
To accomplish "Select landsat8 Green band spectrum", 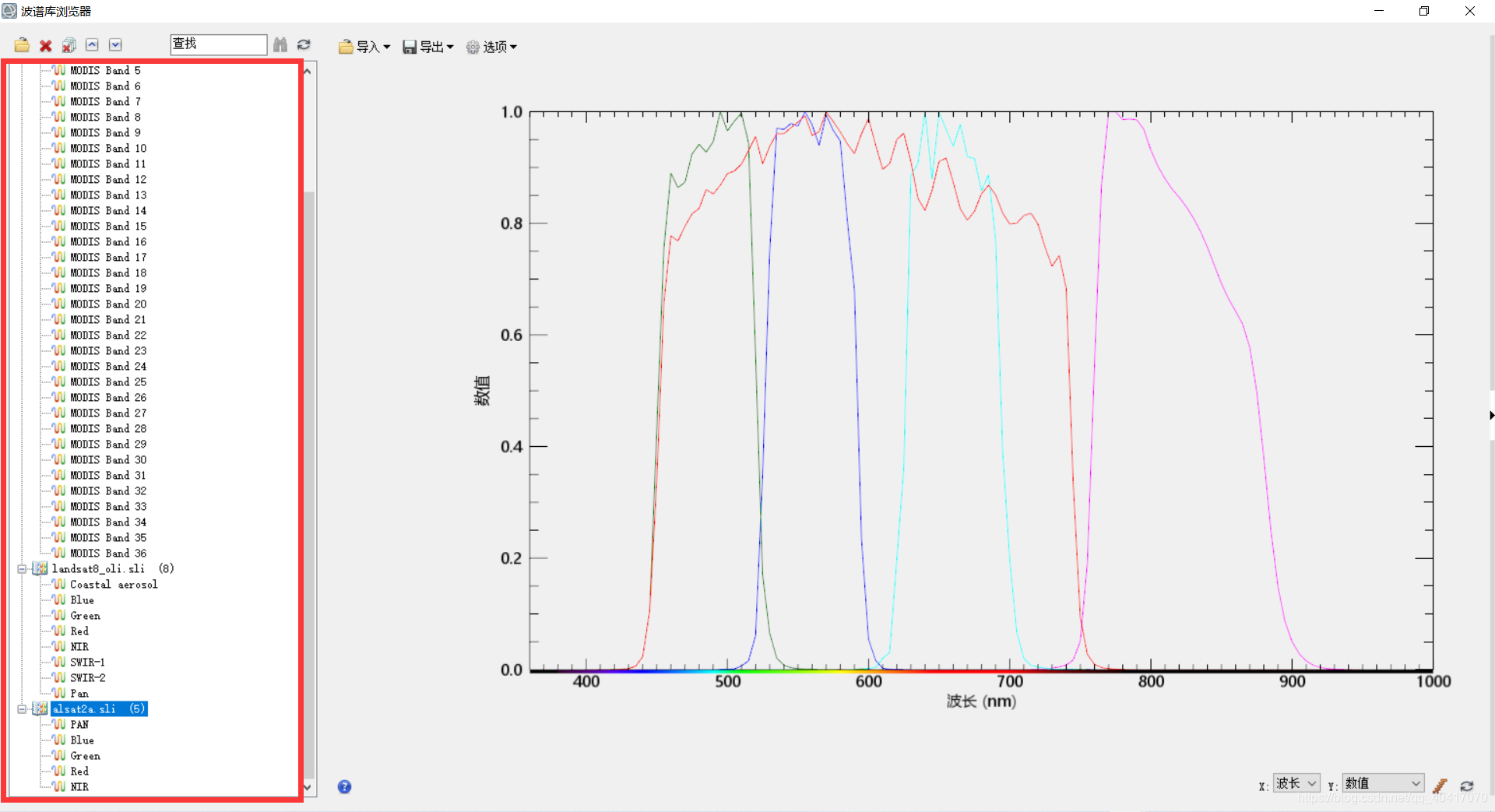I will pos(86,615).
